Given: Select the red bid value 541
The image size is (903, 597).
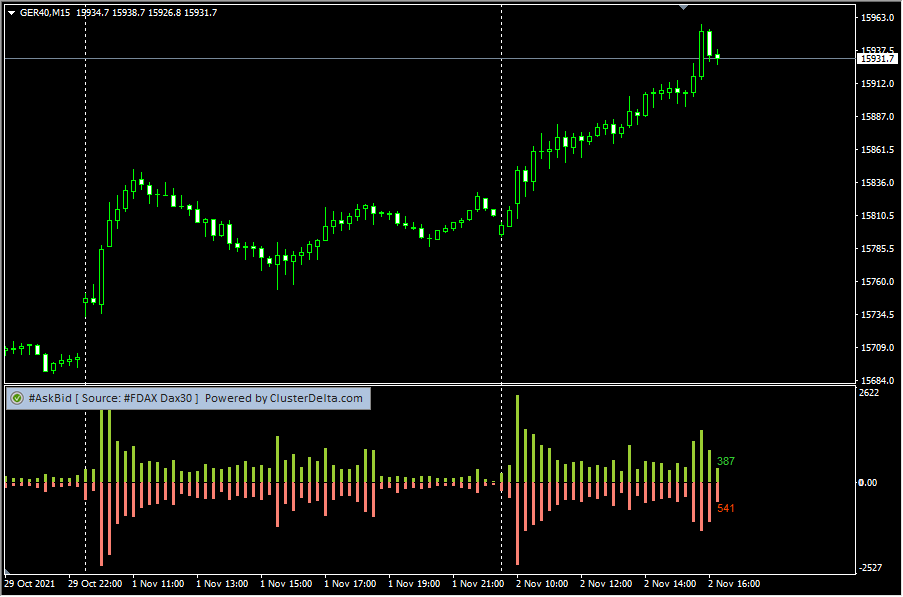Looking at the screenshot, I should point(725,508).
